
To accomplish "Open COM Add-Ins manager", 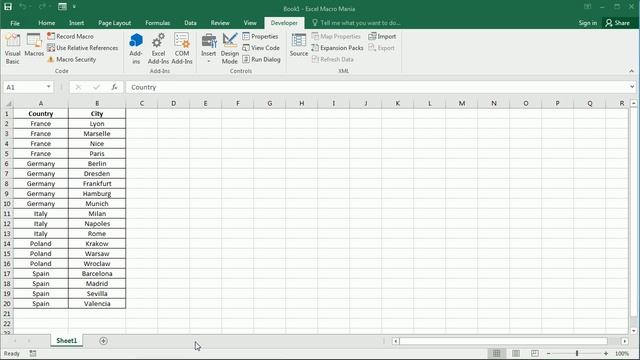I will (x=182, y=49).
